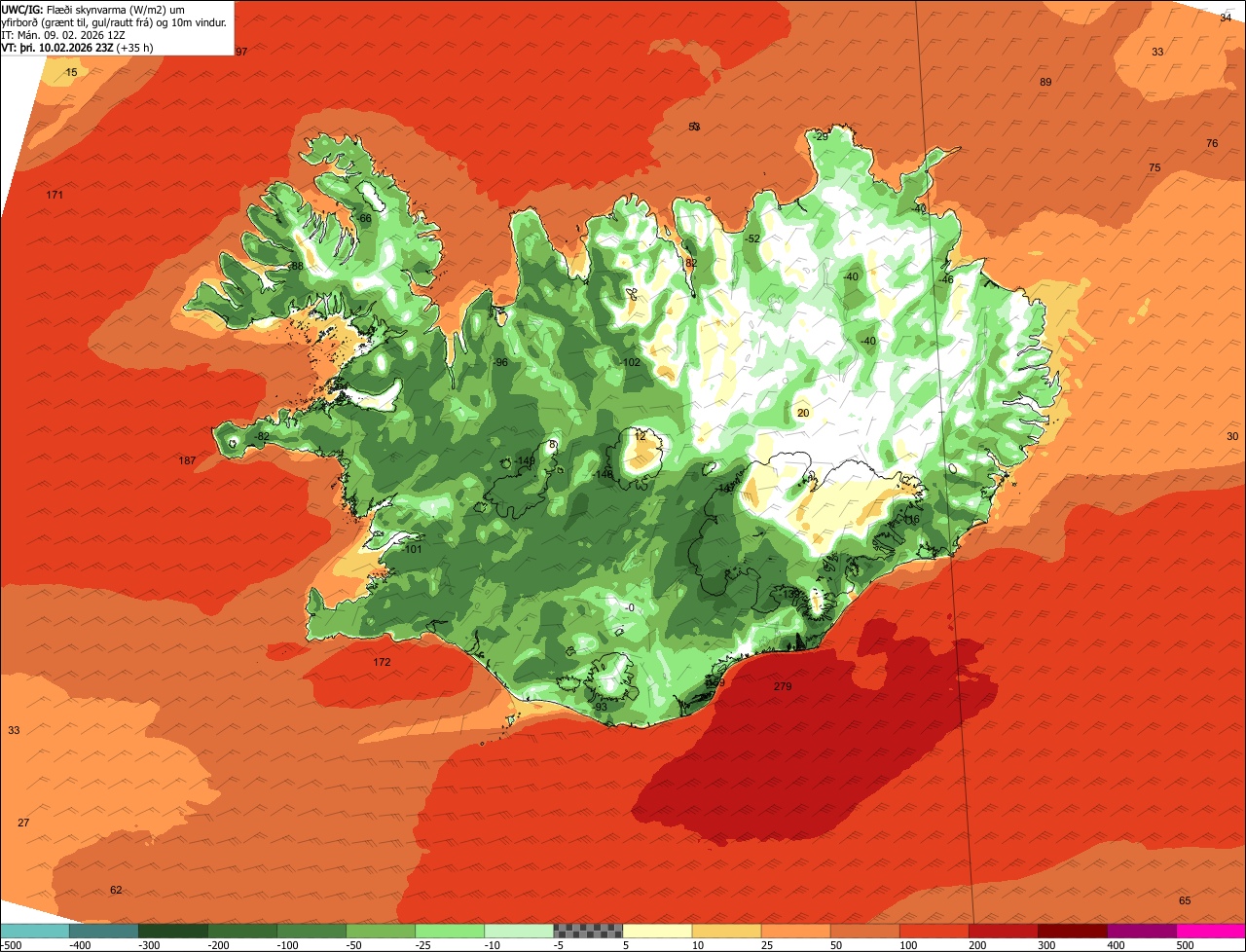Choose the dark maroon swatch above 300
This screenshot has height=952, width=1246.
click(1073, 931)
